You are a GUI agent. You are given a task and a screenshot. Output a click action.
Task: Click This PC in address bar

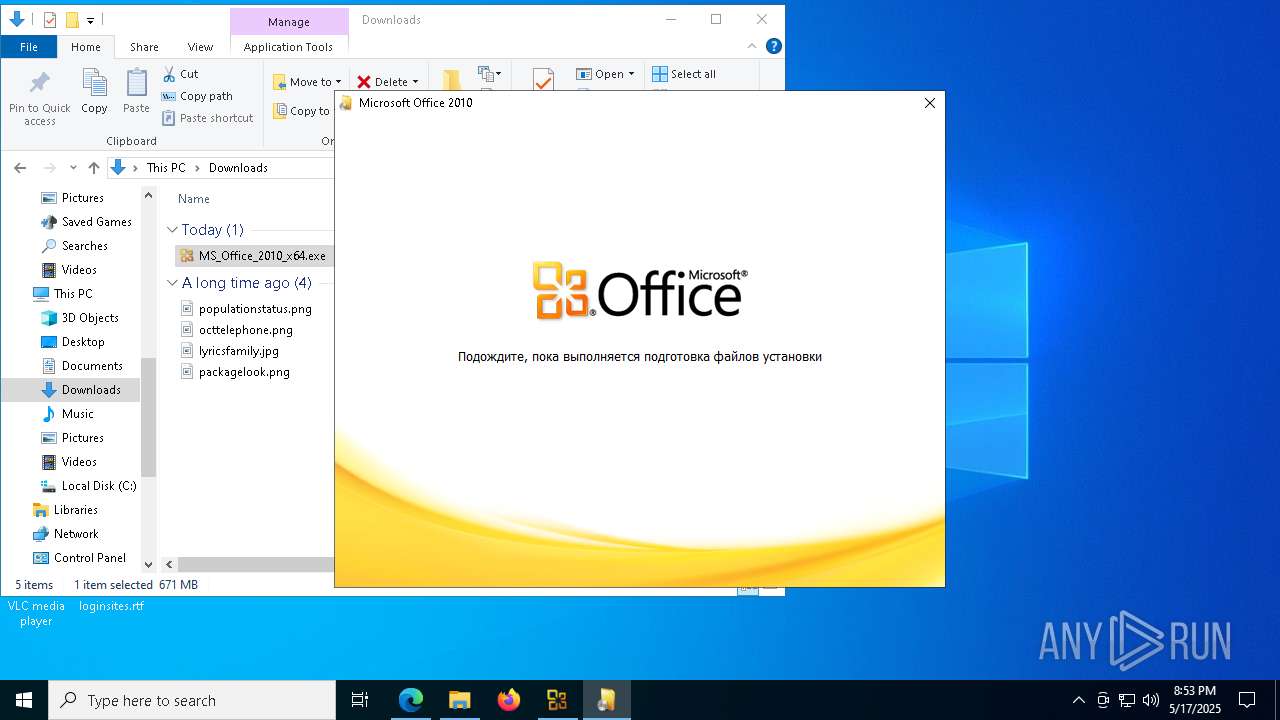[x=166, y=168]
